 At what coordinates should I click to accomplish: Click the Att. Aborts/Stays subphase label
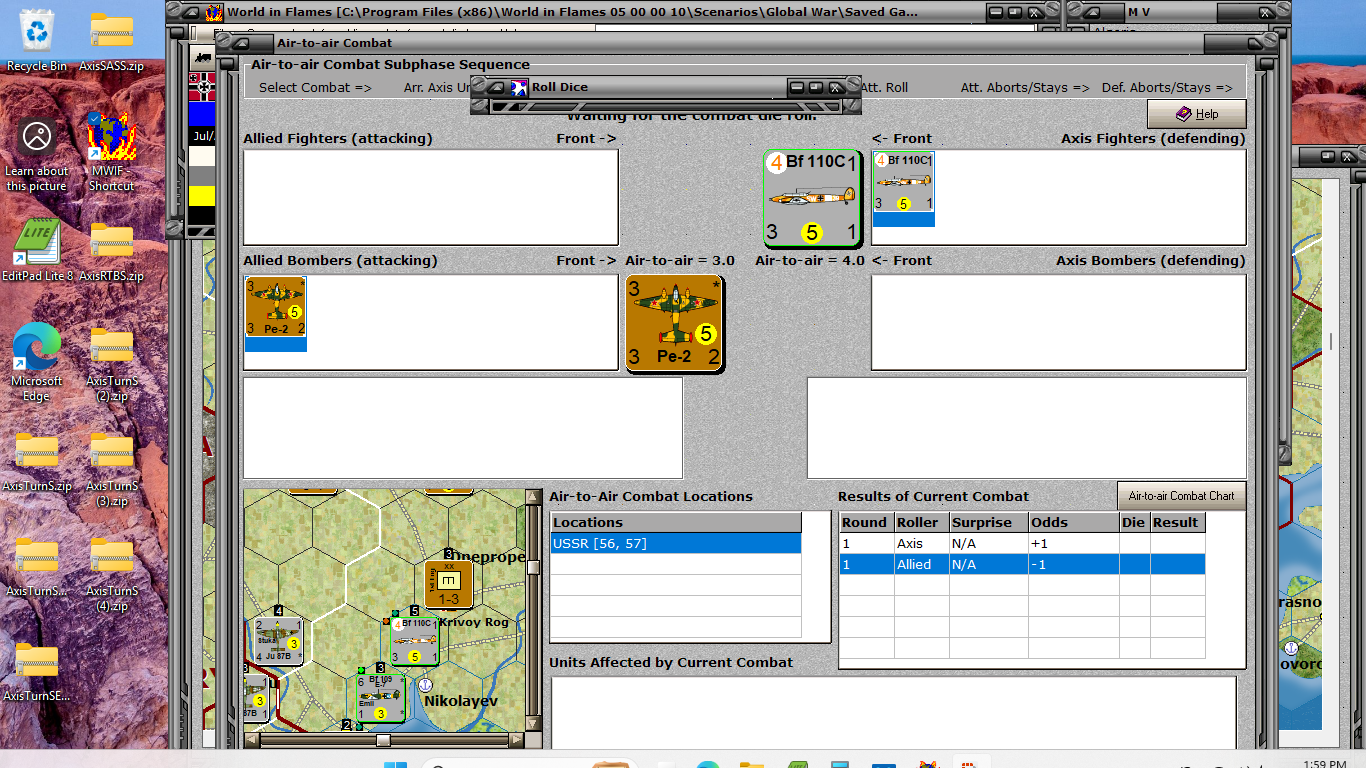(1025, 87)
